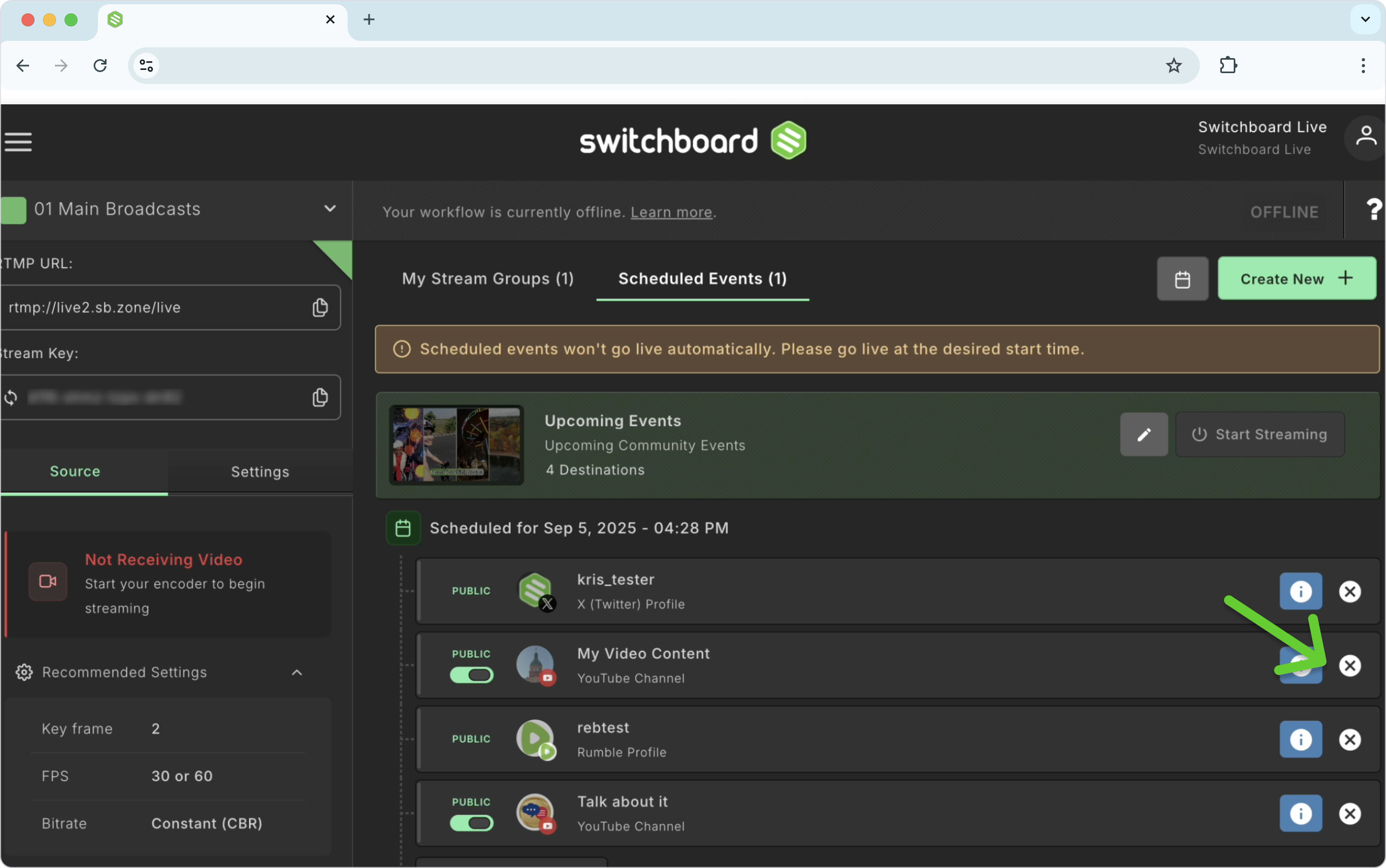Open the calendar view button beside Create New
This screenshot has height=868, width=1386.
coord(1182,279)
